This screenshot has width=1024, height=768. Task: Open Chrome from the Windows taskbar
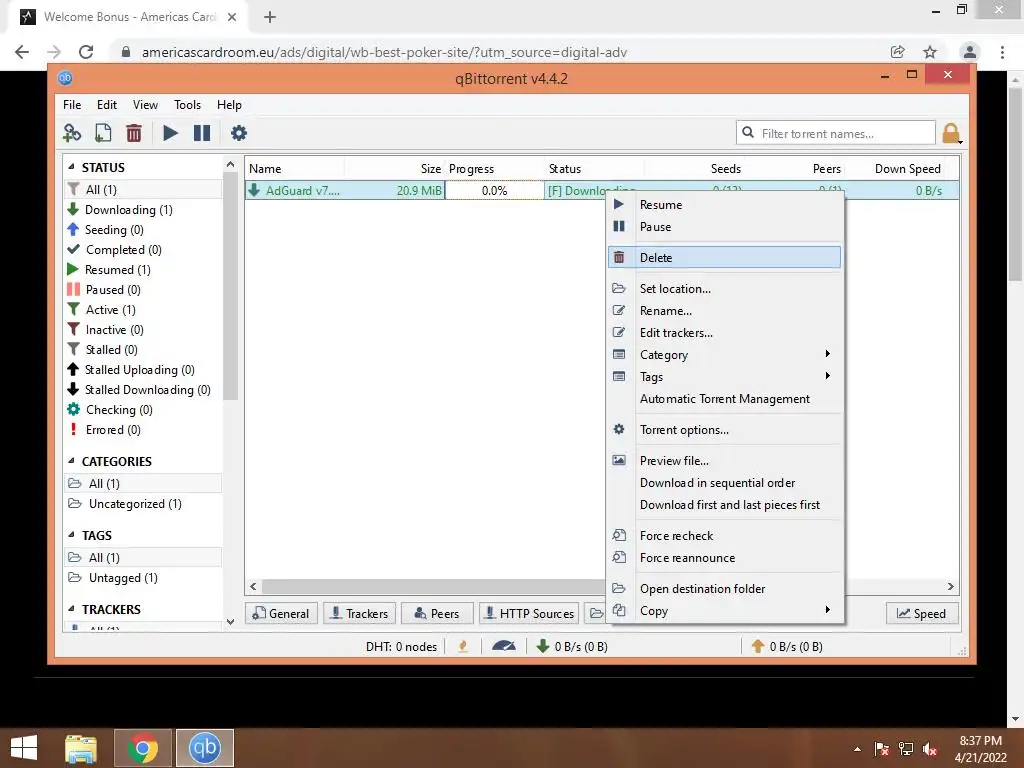(x=143, y=748)
